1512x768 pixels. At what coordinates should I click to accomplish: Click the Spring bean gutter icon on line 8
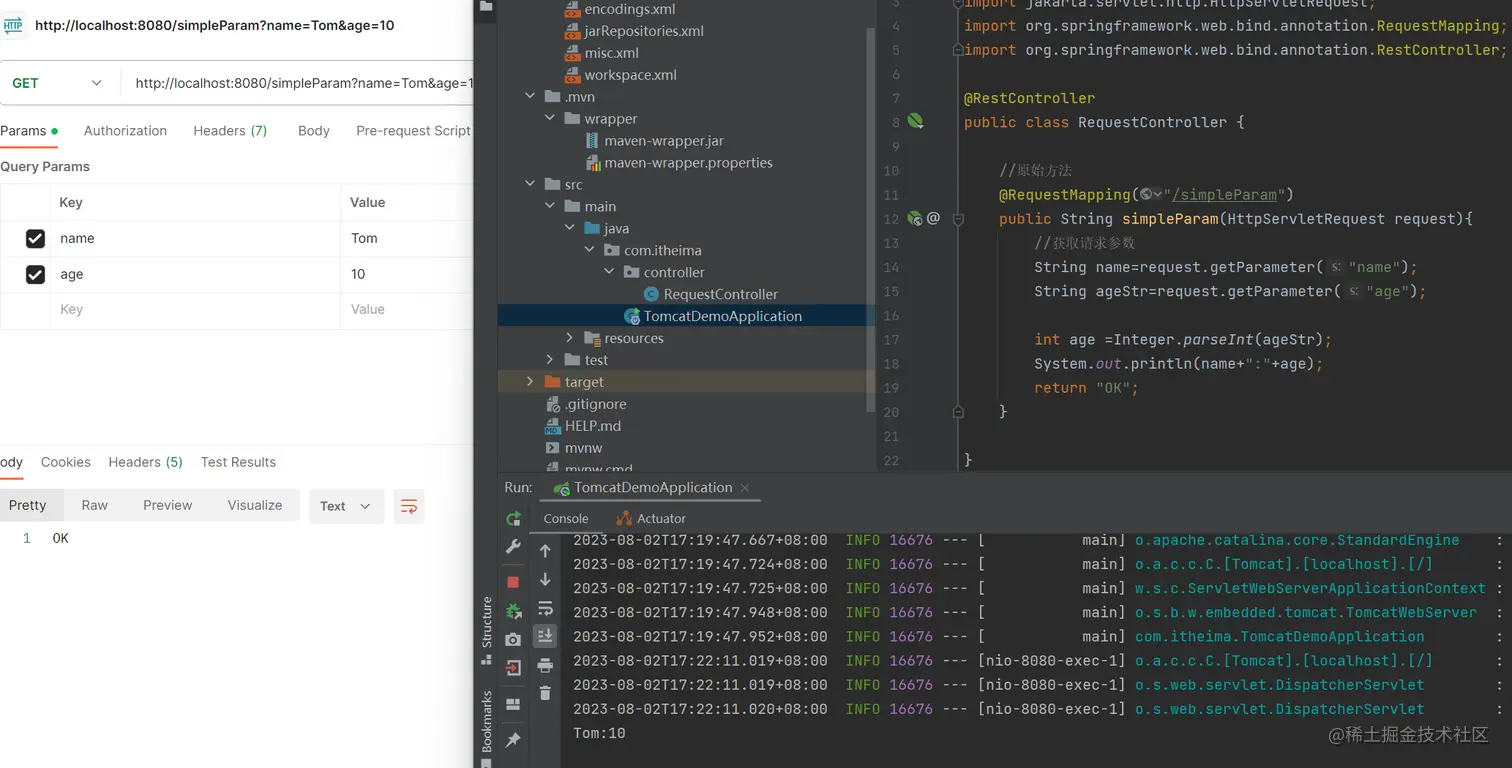(915, 121)
